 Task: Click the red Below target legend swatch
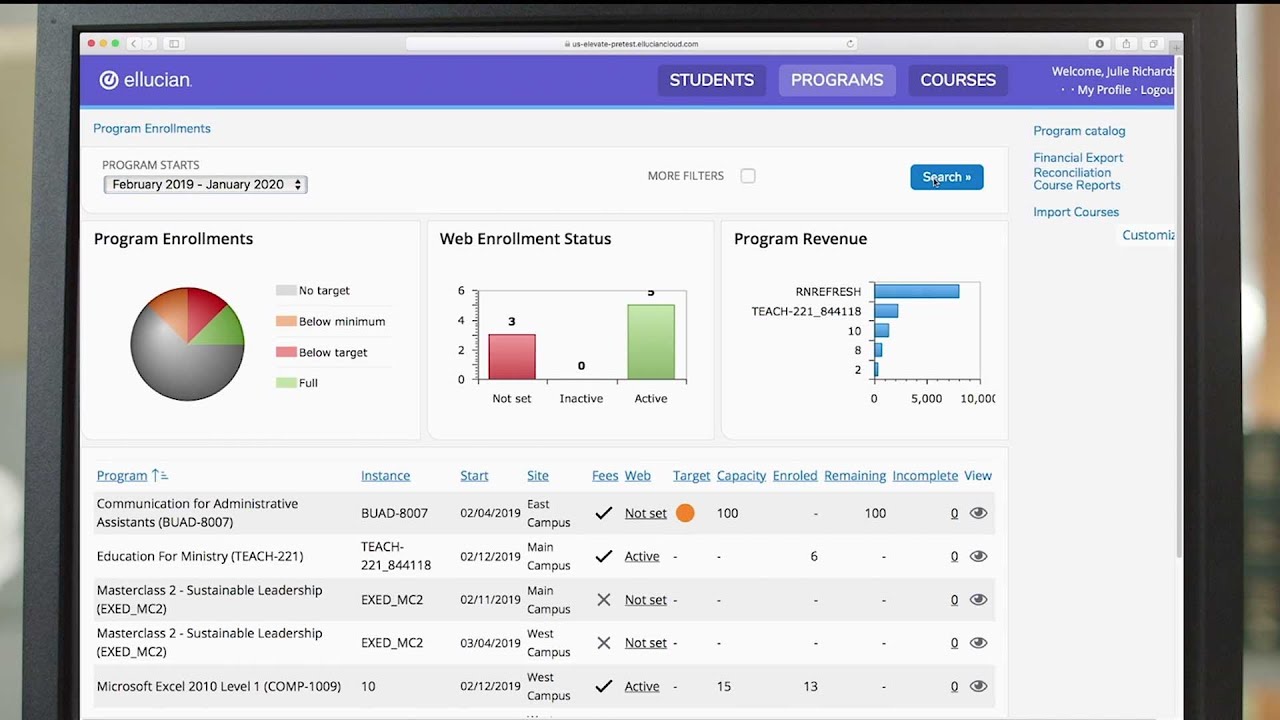coord(286,352)
